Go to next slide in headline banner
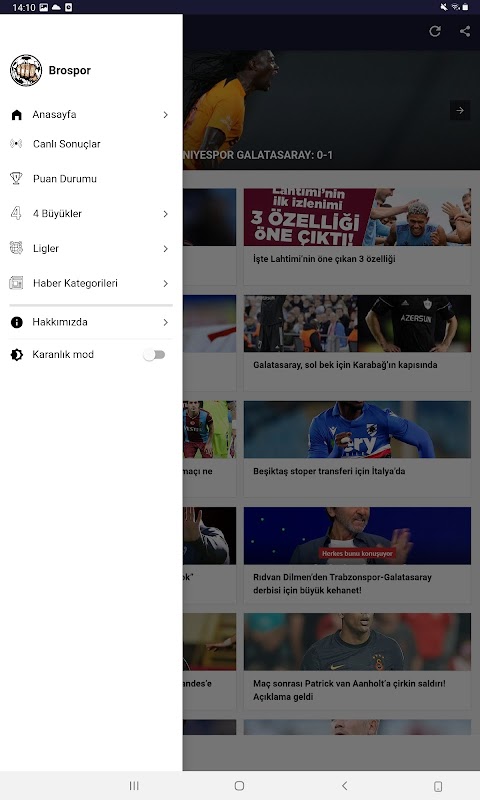The height and width of the screenshot is (800, 480). coord(460,110)
